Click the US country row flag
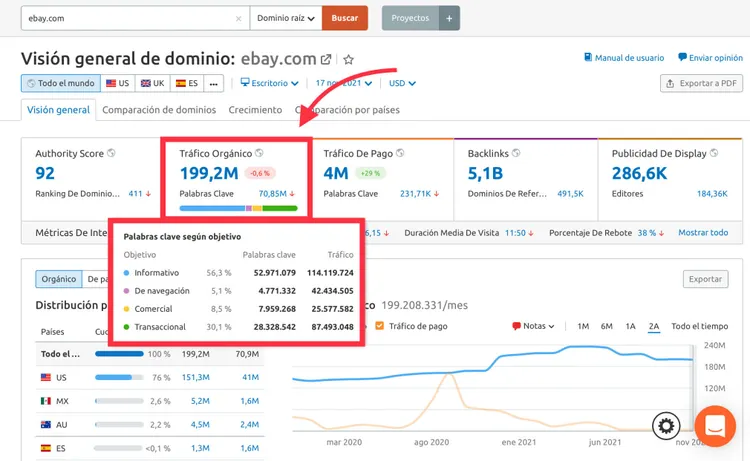This screenshot has height=461, width=750. coord(46,377)
